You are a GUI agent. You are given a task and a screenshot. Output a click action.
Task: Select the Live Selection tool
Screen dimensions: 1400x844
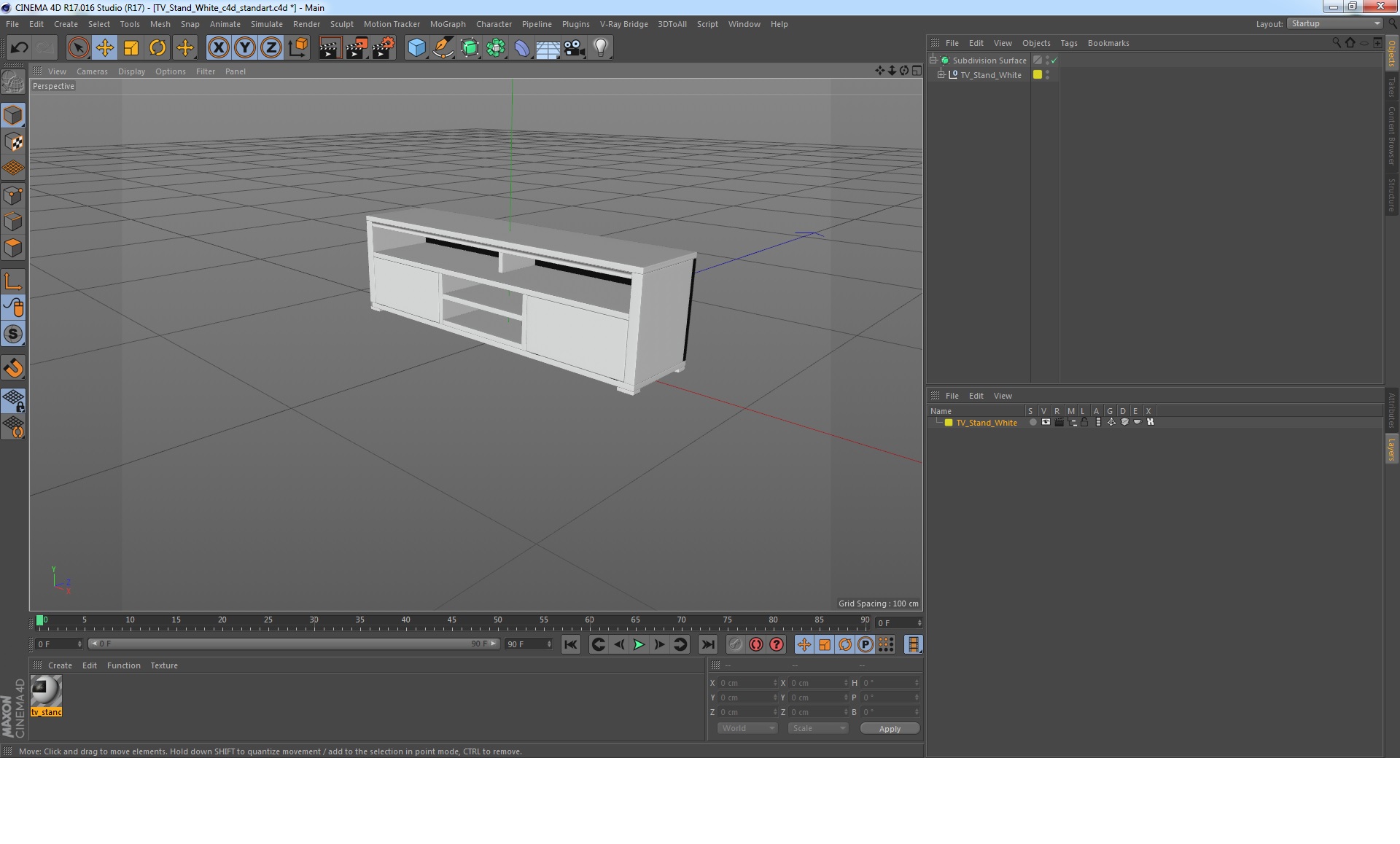(x=78, y=48)
